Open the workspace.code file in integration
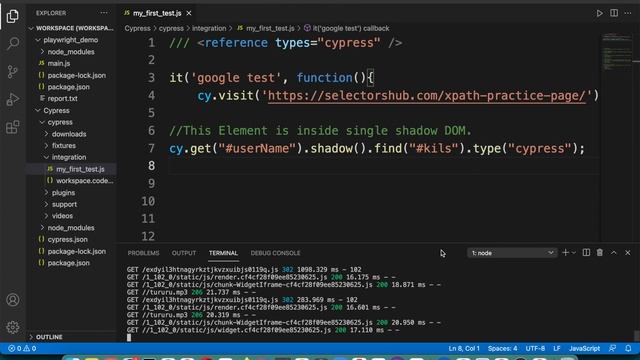 [x=84, y=181]
